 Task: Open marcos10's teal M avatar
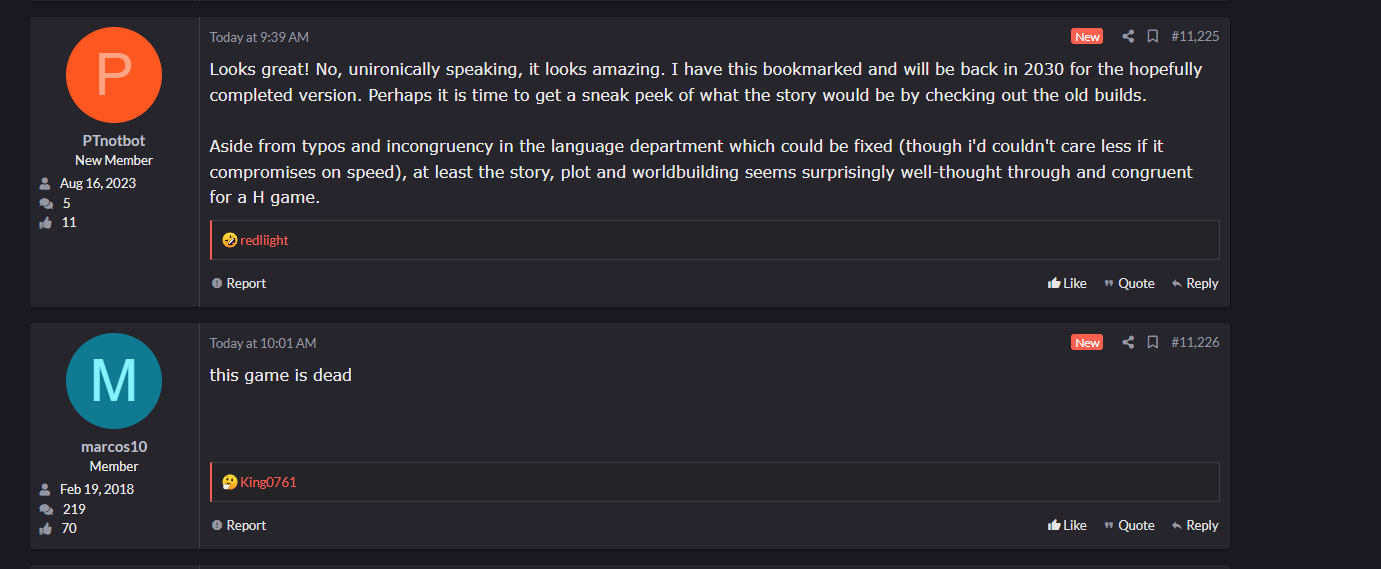[114, 381]
